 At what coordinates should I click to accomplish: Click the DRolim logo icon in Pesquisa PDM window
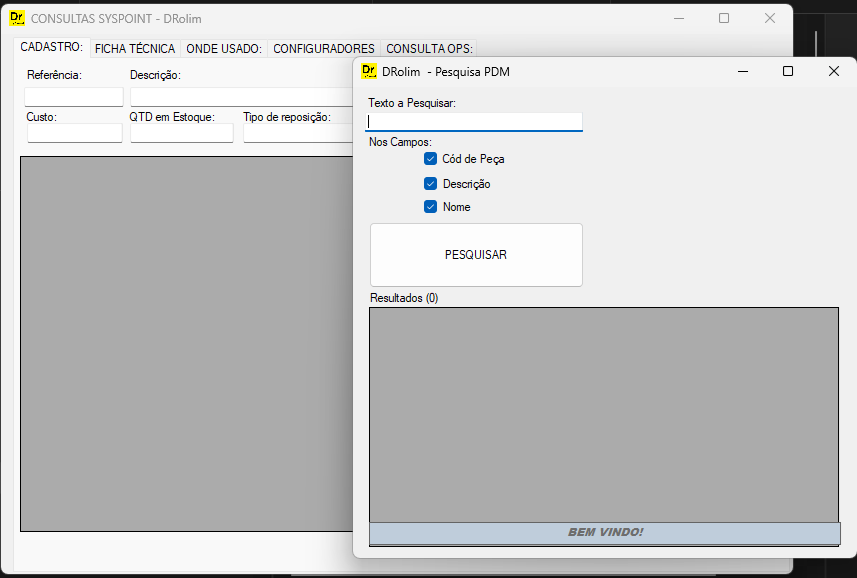pos(369,71)
